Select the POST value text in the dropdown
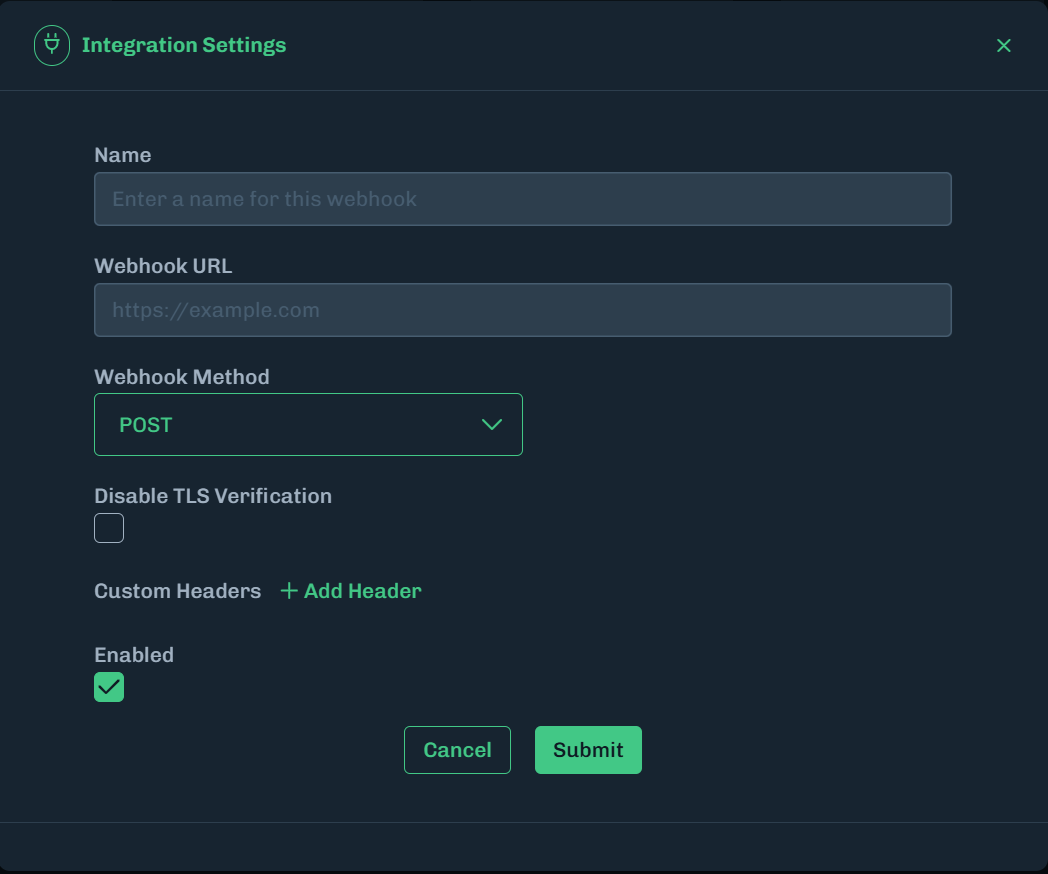This screenshot has height=874, width=1048. (x=146, y=425)
